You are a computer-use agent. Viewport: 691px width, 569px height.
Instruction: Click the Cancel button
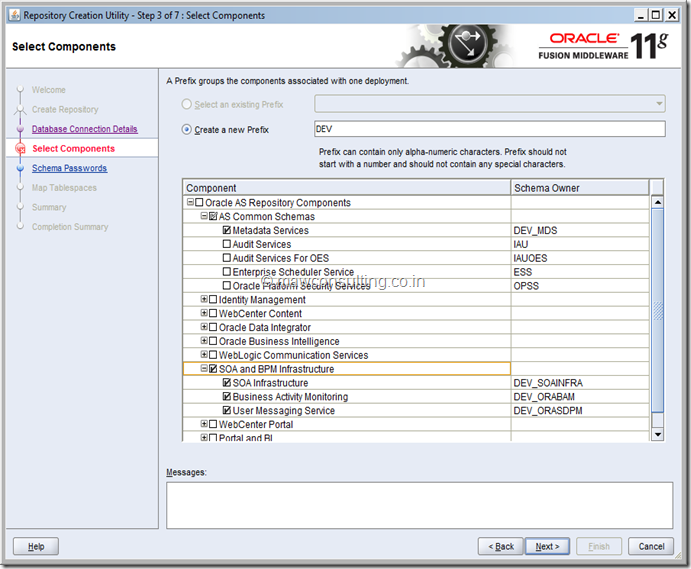[x=651, y=547]
